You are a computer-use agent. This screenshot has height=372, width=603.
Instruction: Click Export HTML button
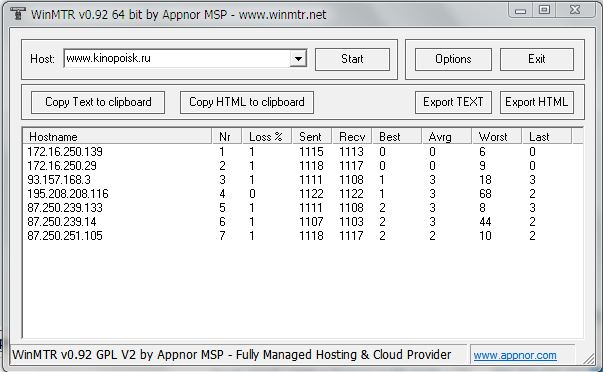click(x=537, y=102)
